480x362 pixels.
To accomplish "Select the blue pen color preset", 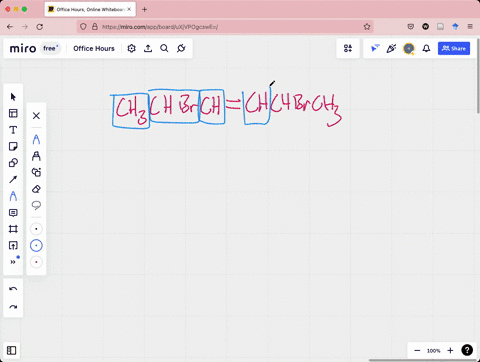I will click(x=36, y=246).
